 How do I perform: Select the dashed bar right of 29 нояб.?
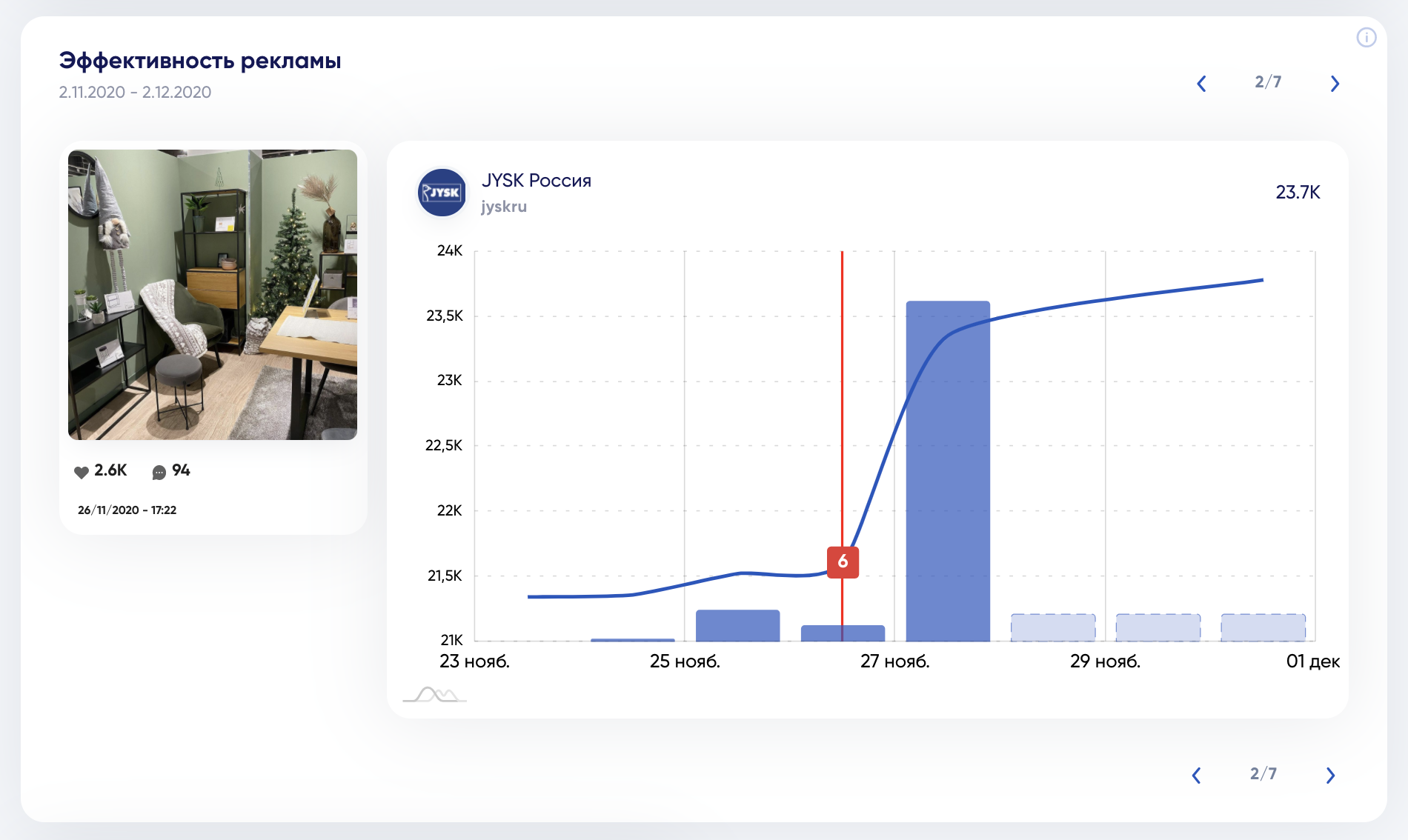coord(1158,627)
